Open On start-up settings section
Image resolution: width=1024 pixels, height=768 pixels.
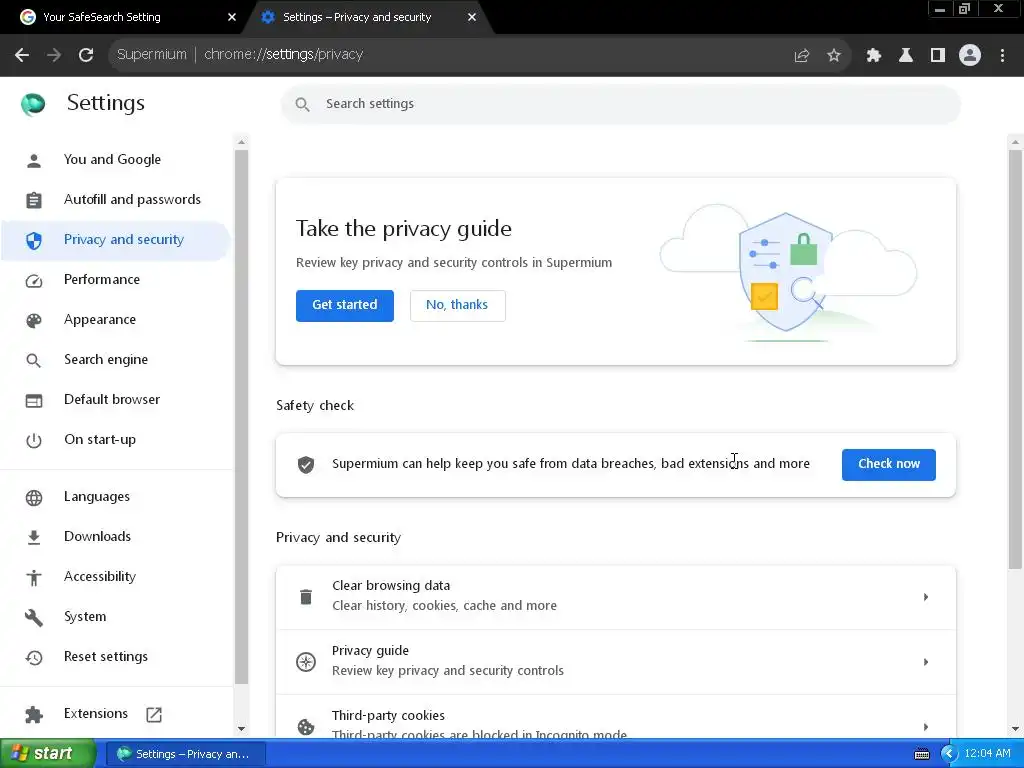[x=116, y=440]
